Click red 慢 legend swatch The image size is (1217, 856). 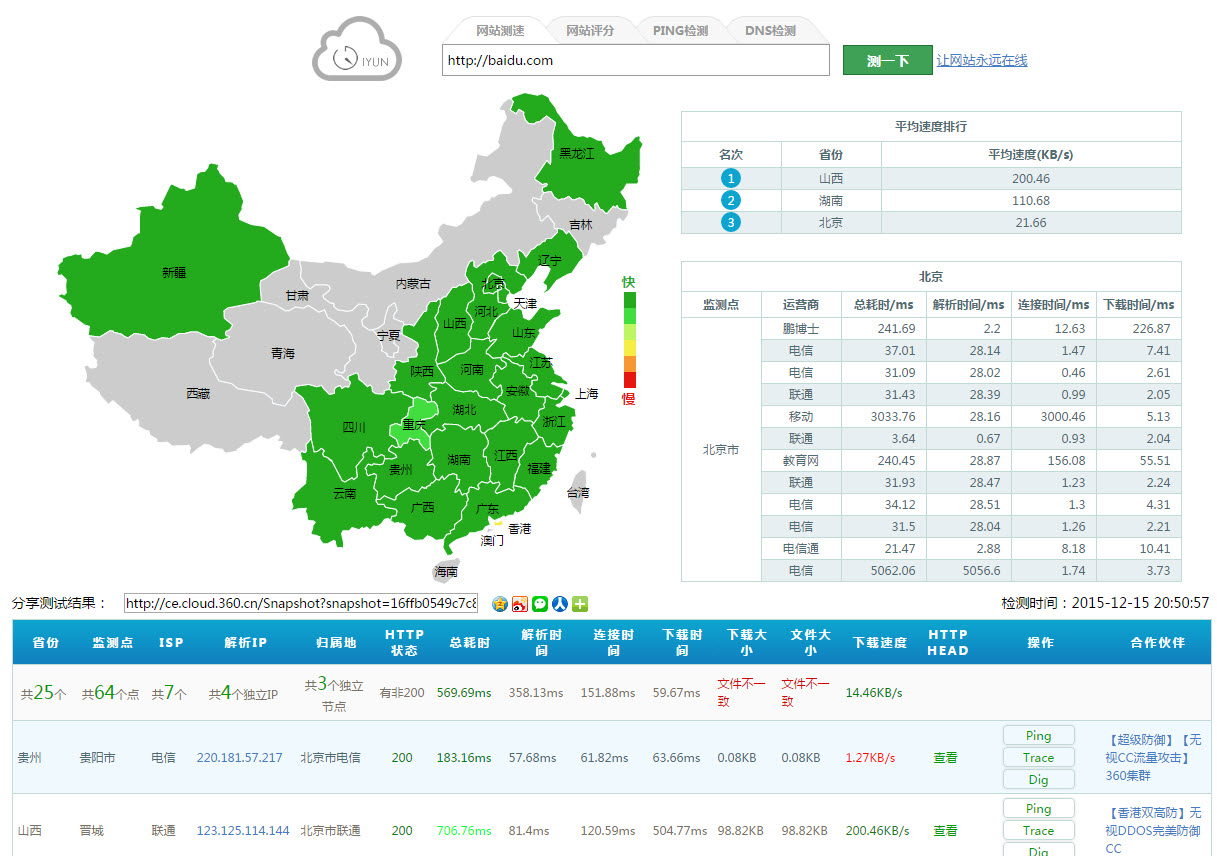pos(629,380)
